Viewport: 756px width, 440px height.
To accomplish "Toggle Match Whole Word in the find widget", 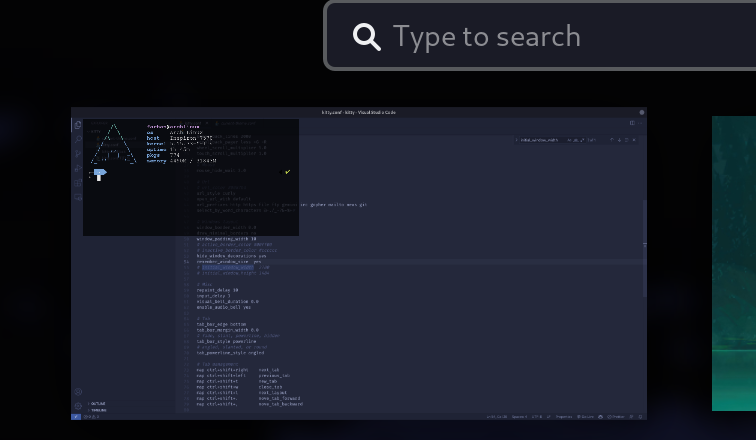I will (576, 140).
